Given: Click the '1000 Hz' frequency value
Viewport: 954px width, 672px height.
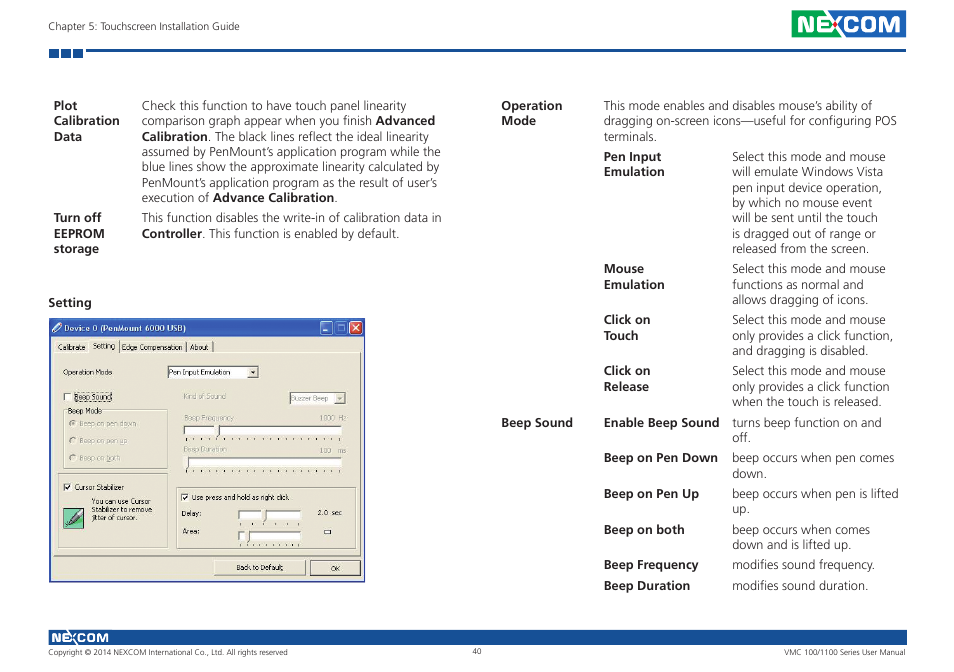Looking at the screenshot, I should [x=333, y=418].
